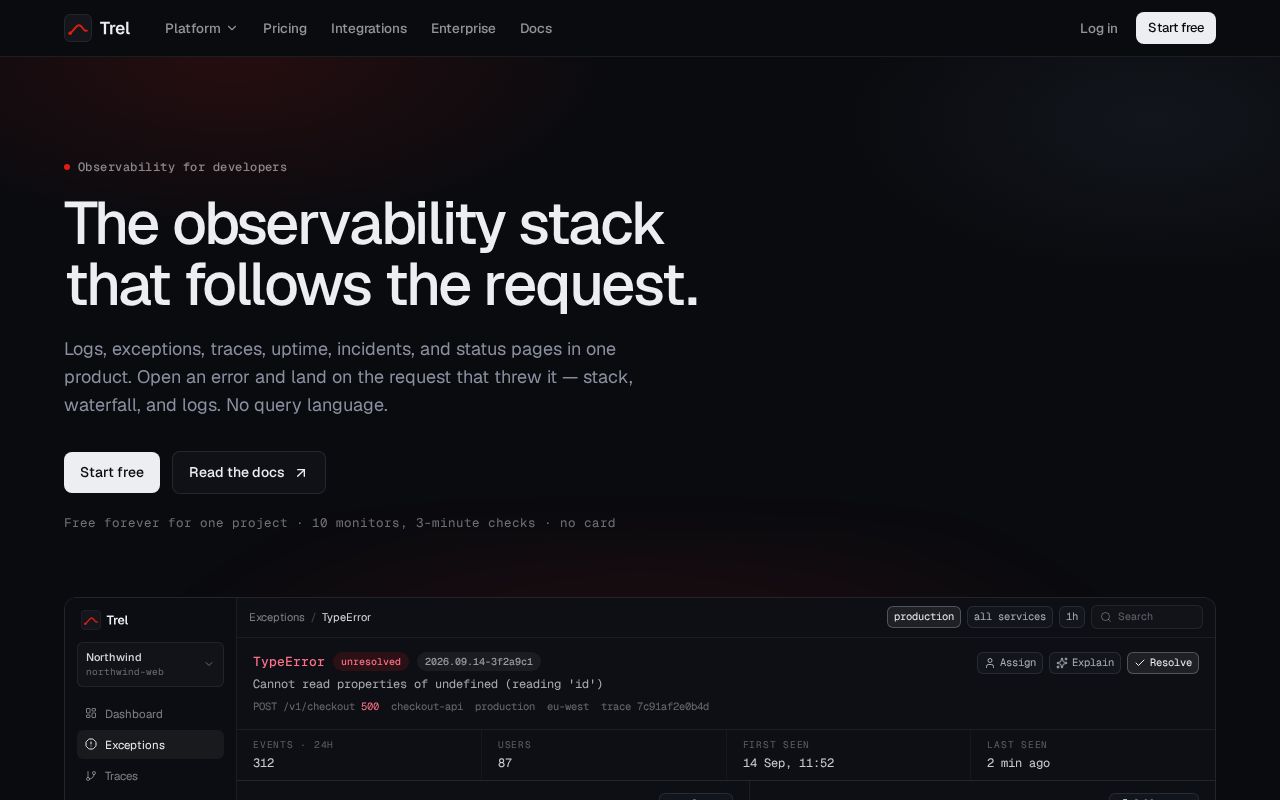Click the release tag 2026.09.14-3f2a9c1
Screen dimensions: 1280x800
(x=479, y=662)
